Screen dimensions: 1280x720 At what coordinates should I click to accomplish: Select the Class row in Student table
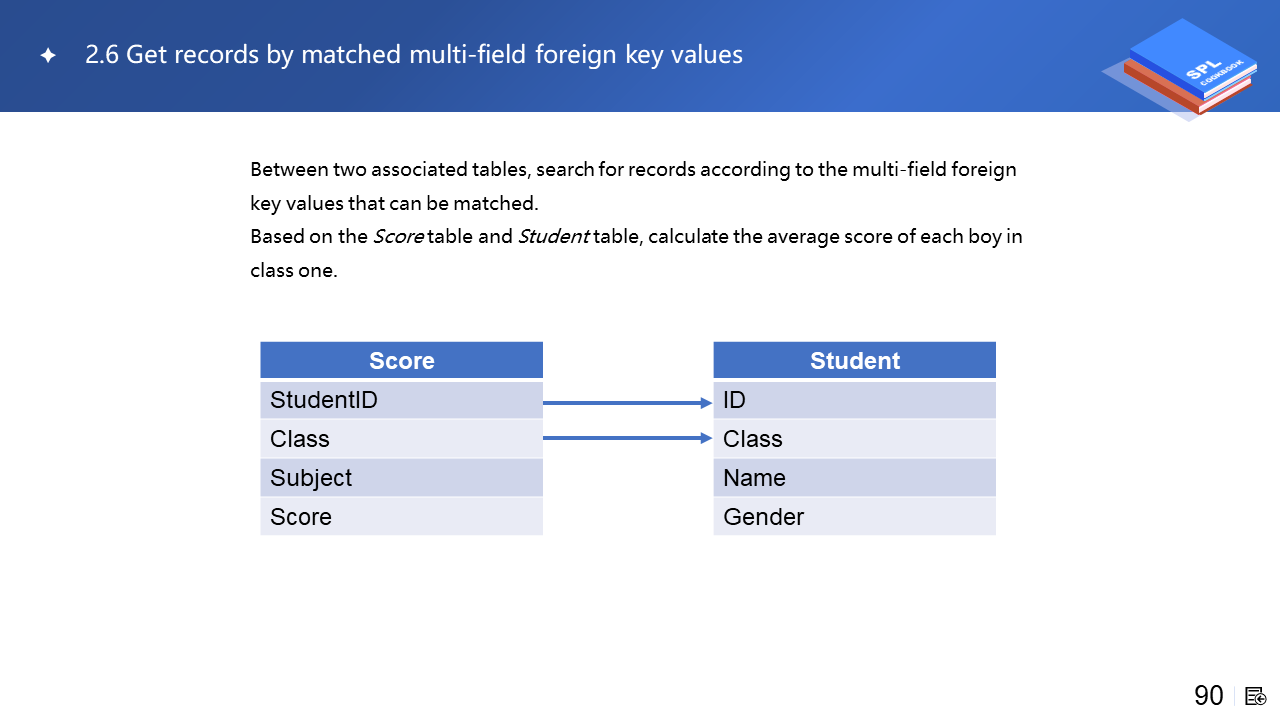coord(854,439)
